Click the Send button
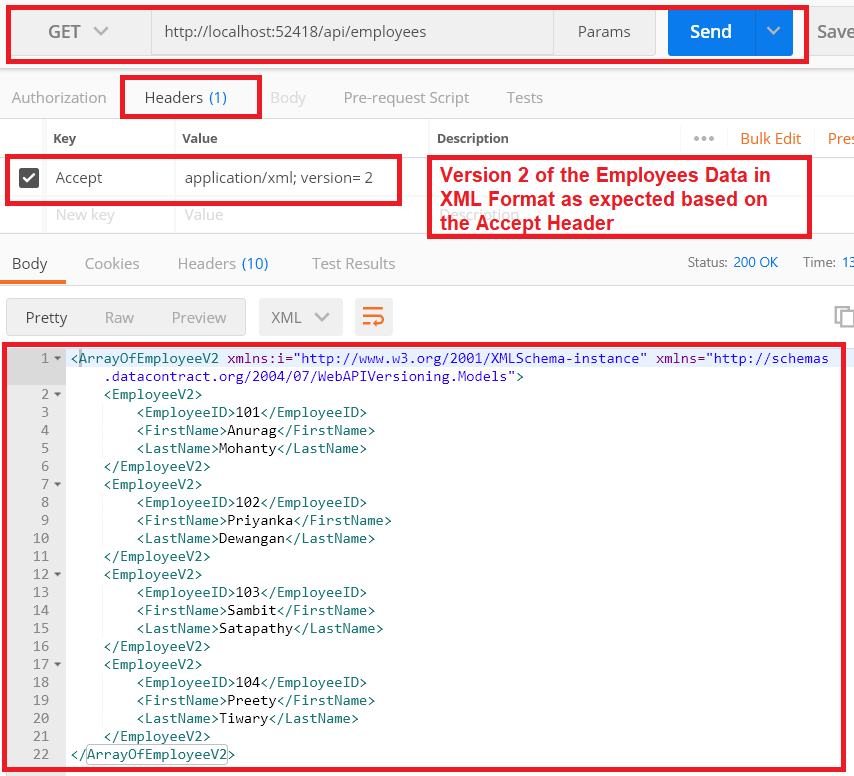 click(710, 31)
